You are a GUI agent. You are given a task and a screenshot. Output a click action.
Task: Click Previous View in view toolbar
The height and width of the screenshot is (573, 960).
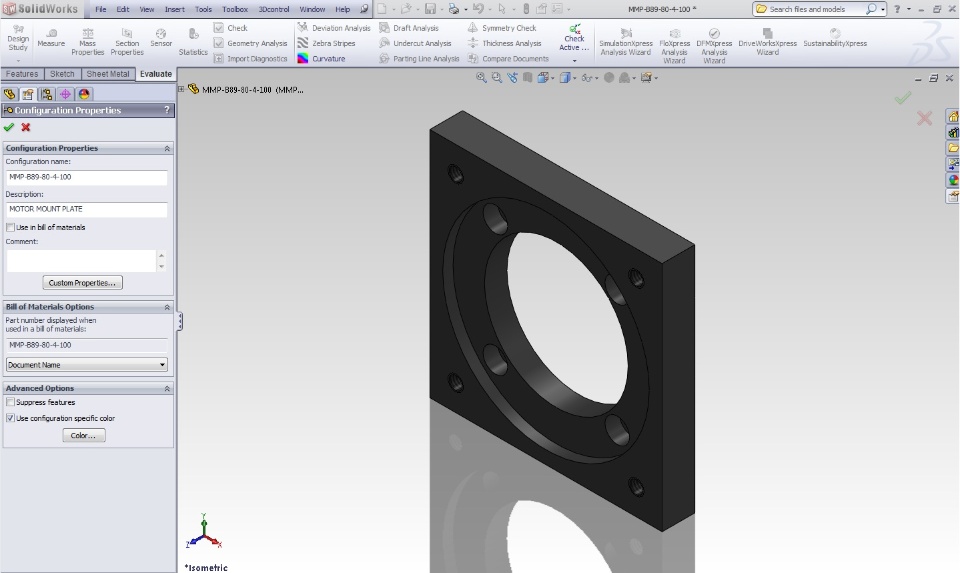coord(512,78)
